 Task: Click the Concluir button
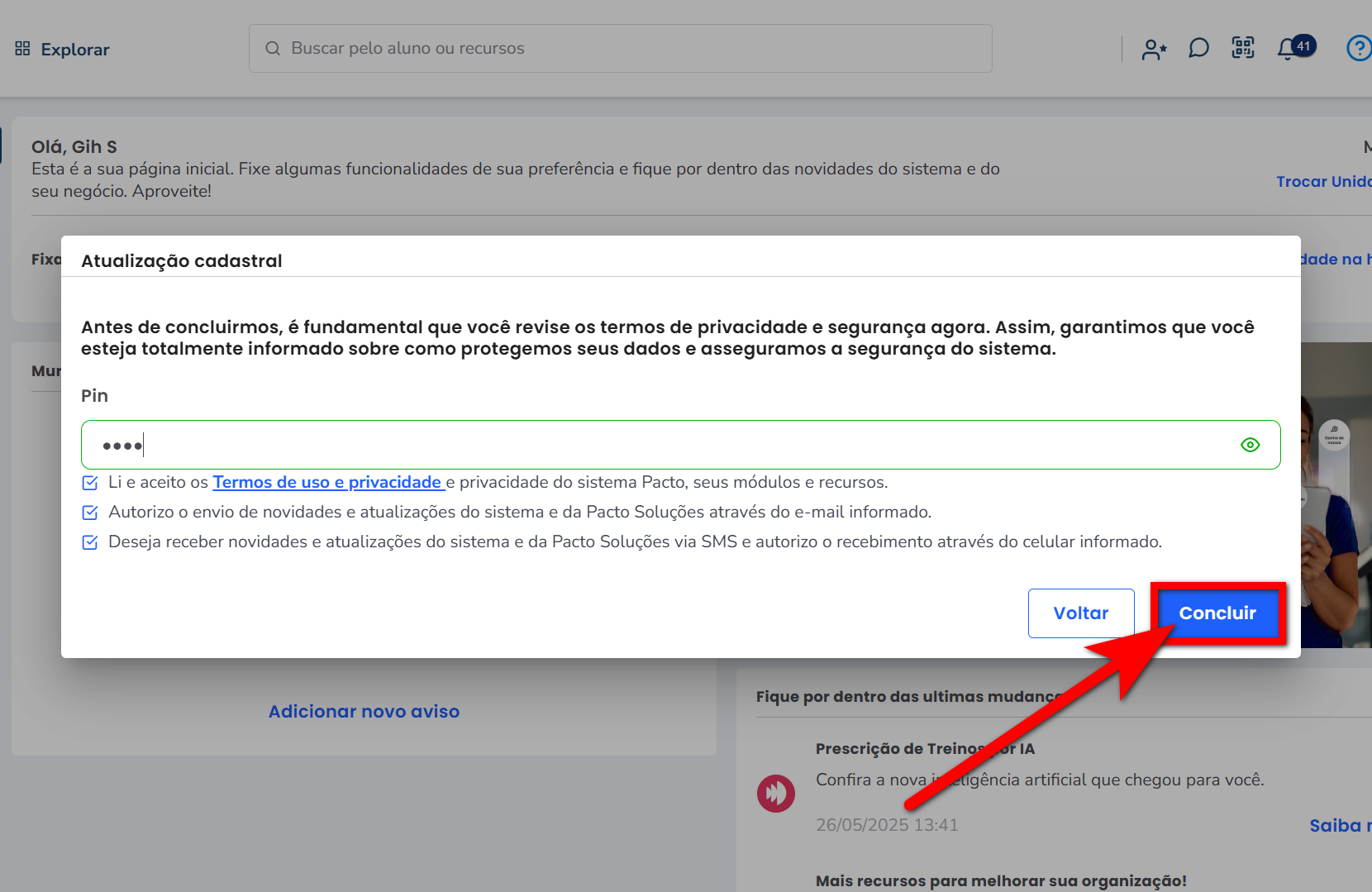(1217, 613)
